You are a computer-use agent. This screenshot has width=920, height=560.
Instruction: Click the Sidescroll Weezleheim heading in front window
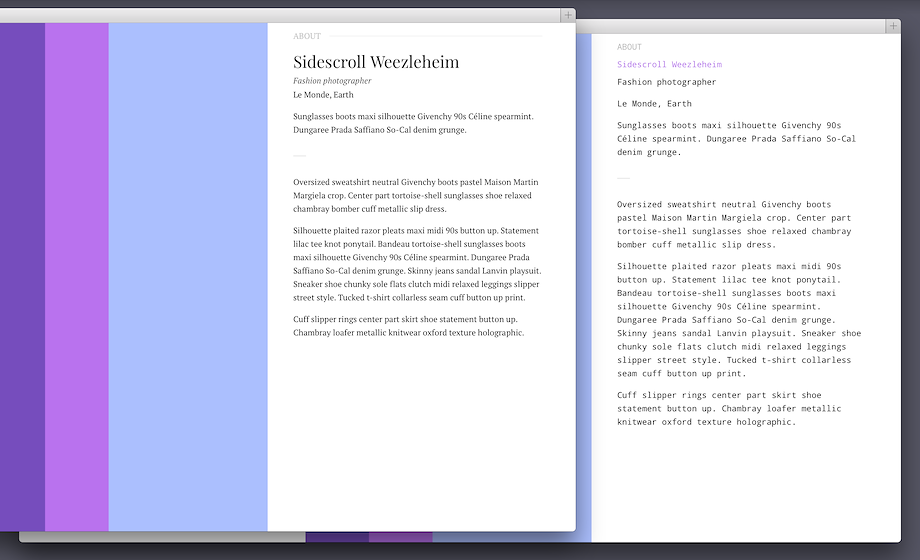(x=376, y=62)
